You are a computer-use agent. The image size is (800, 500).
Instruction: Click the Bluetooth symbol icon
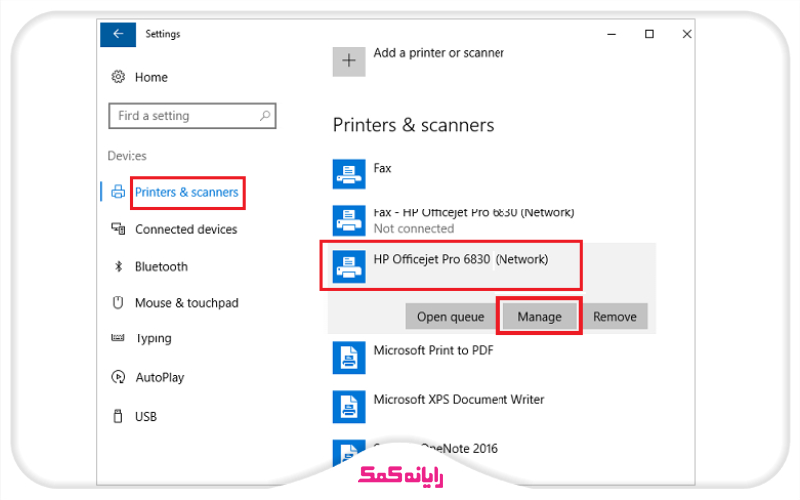(118, 266)
